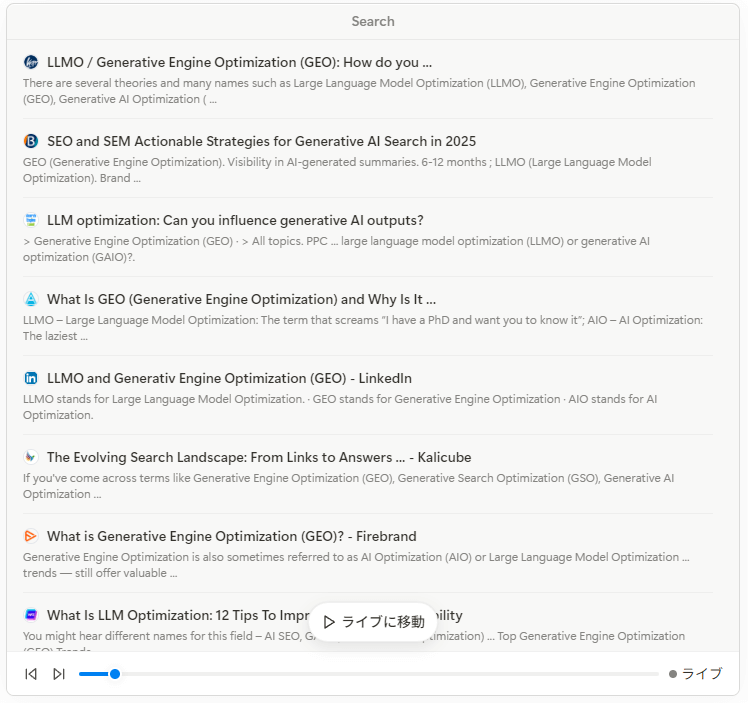Viewport: 748px width, 703px height.
Task: Open the LLMO / Generative Engine Optimization (GEO) link
Action: pos(239,62)
